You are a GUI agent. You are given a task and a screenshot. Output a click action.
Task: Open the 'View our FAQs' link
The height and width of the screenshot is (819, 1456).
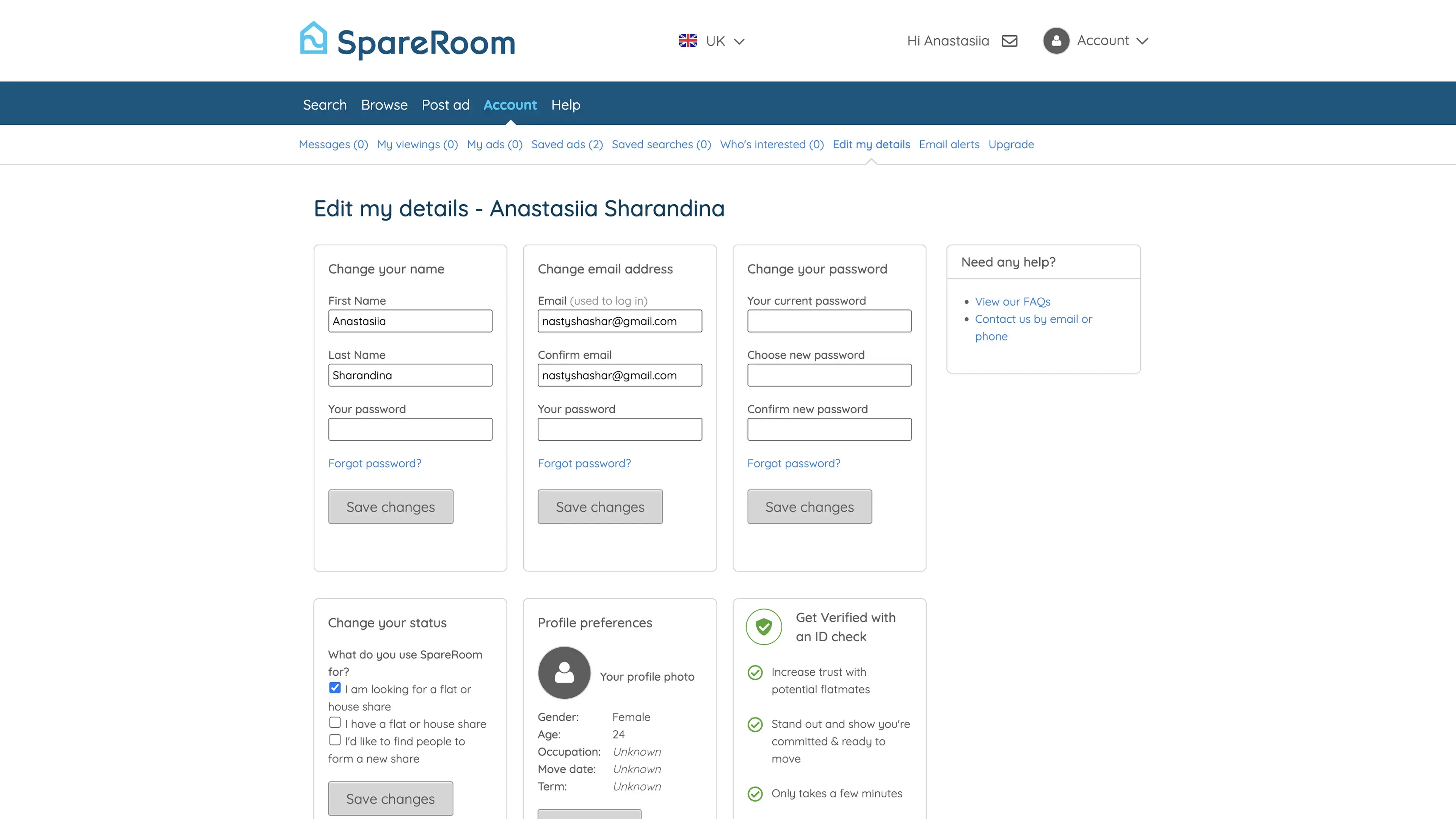(x=1012, y=301)
